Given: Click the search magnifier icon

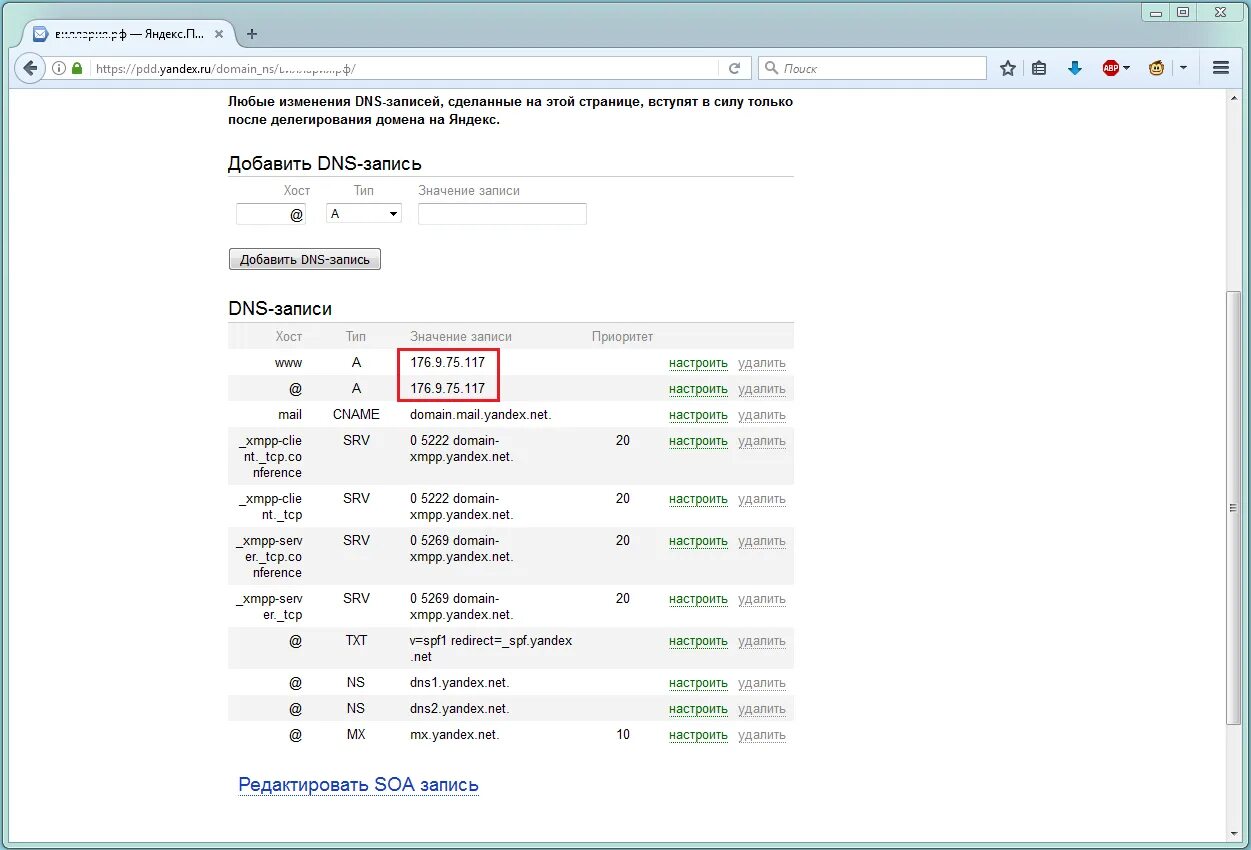Looking at the screenshot, I should point(771,68).
